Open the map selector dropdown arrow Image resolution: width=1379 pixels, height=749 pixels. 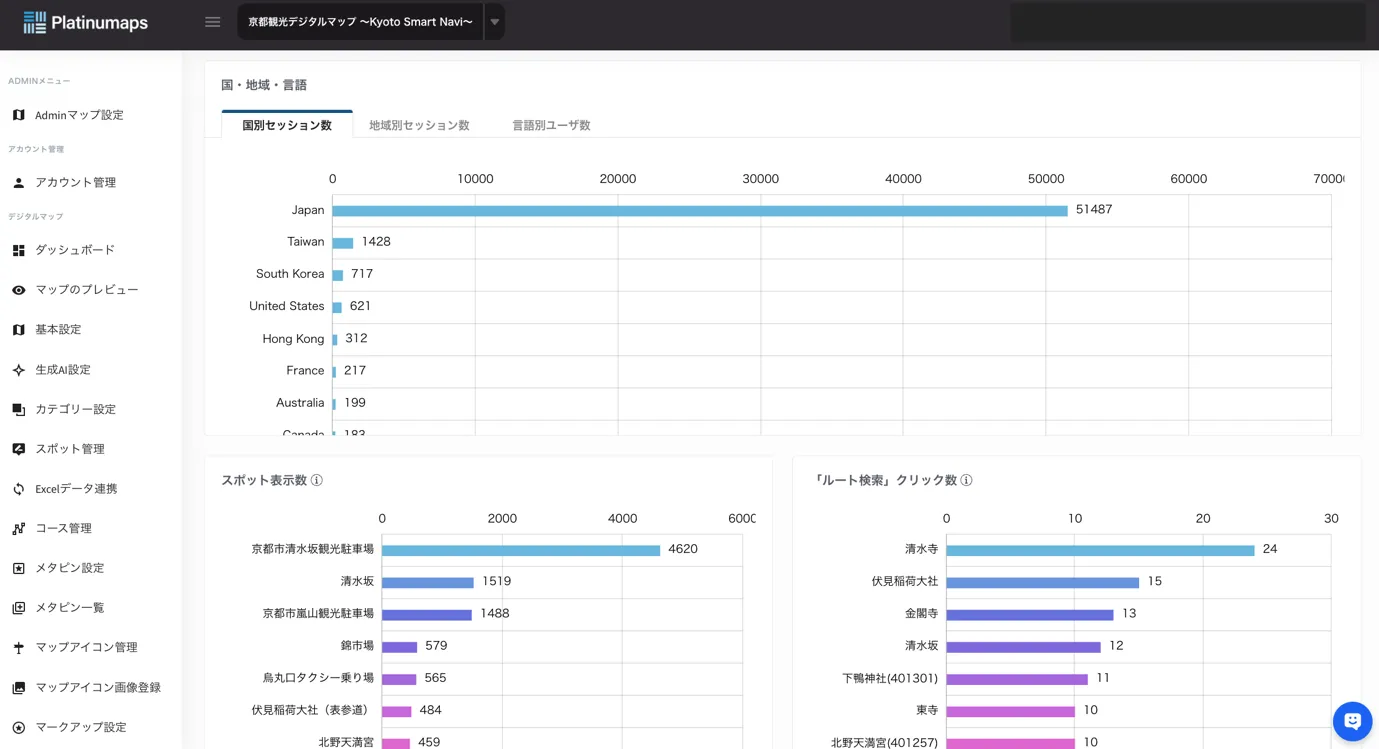(x=494, y=22)
